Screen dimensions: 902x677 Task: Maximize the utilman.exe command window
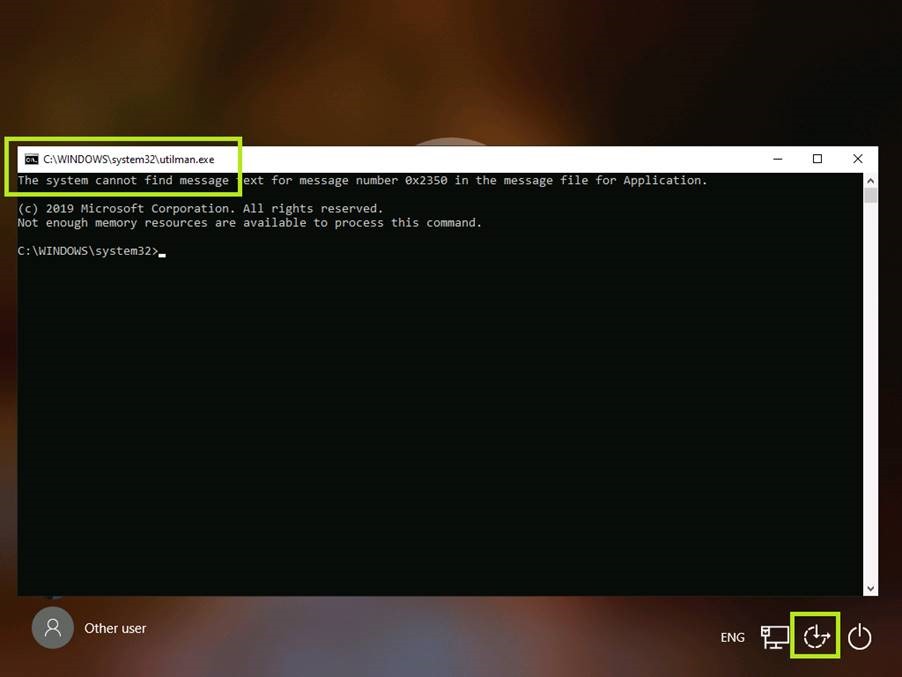click(817, 159)
